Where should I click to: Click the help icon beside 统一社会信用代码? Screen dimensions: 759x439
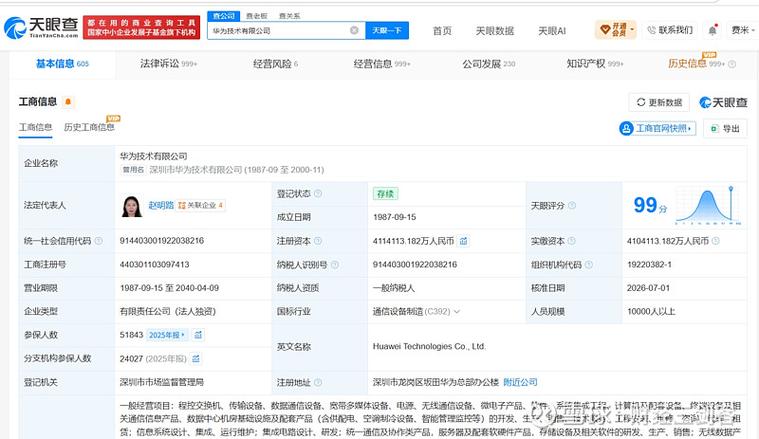coord(99,241)
